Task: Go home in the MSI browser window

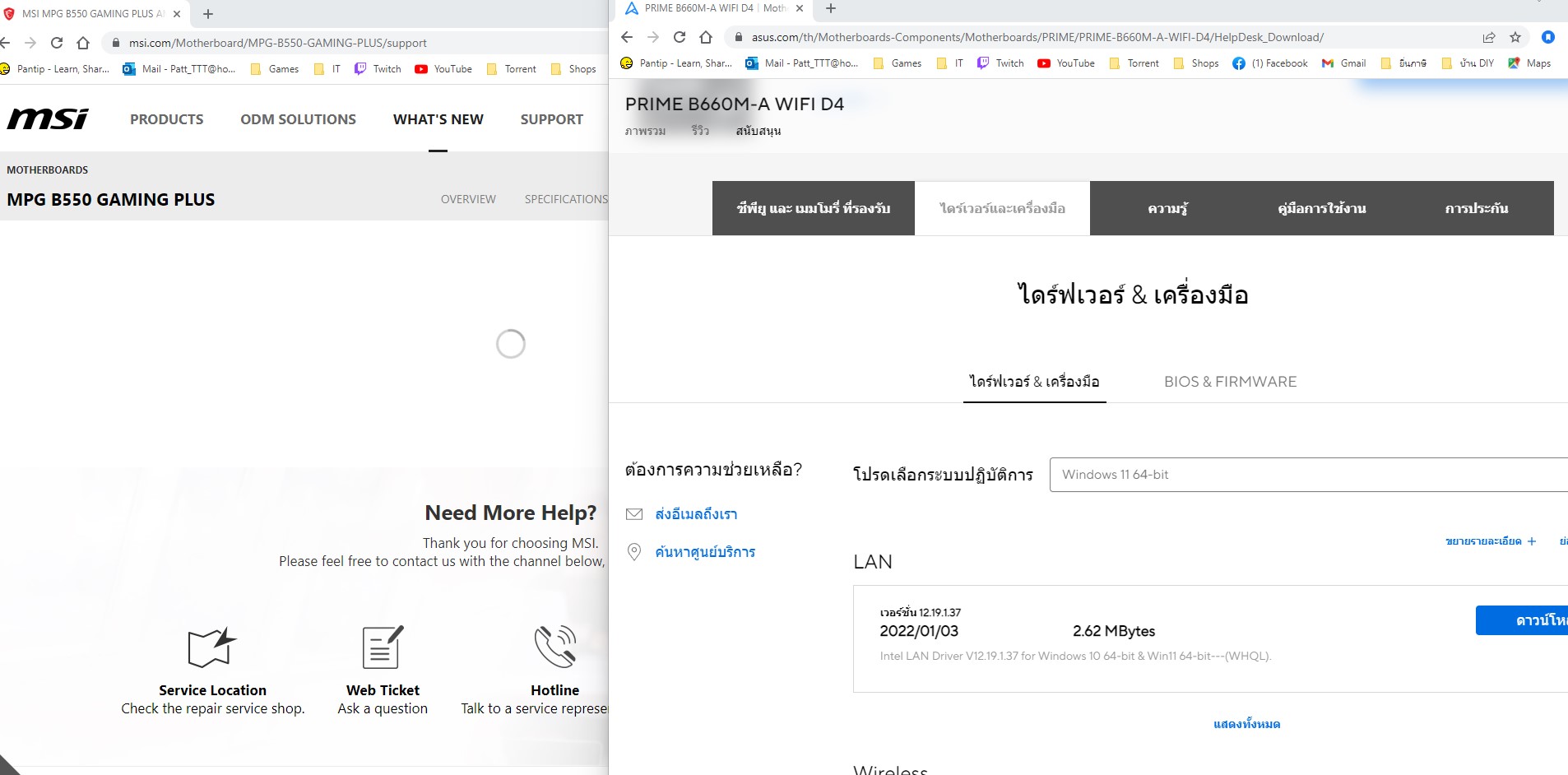Action: click(83, 43)
